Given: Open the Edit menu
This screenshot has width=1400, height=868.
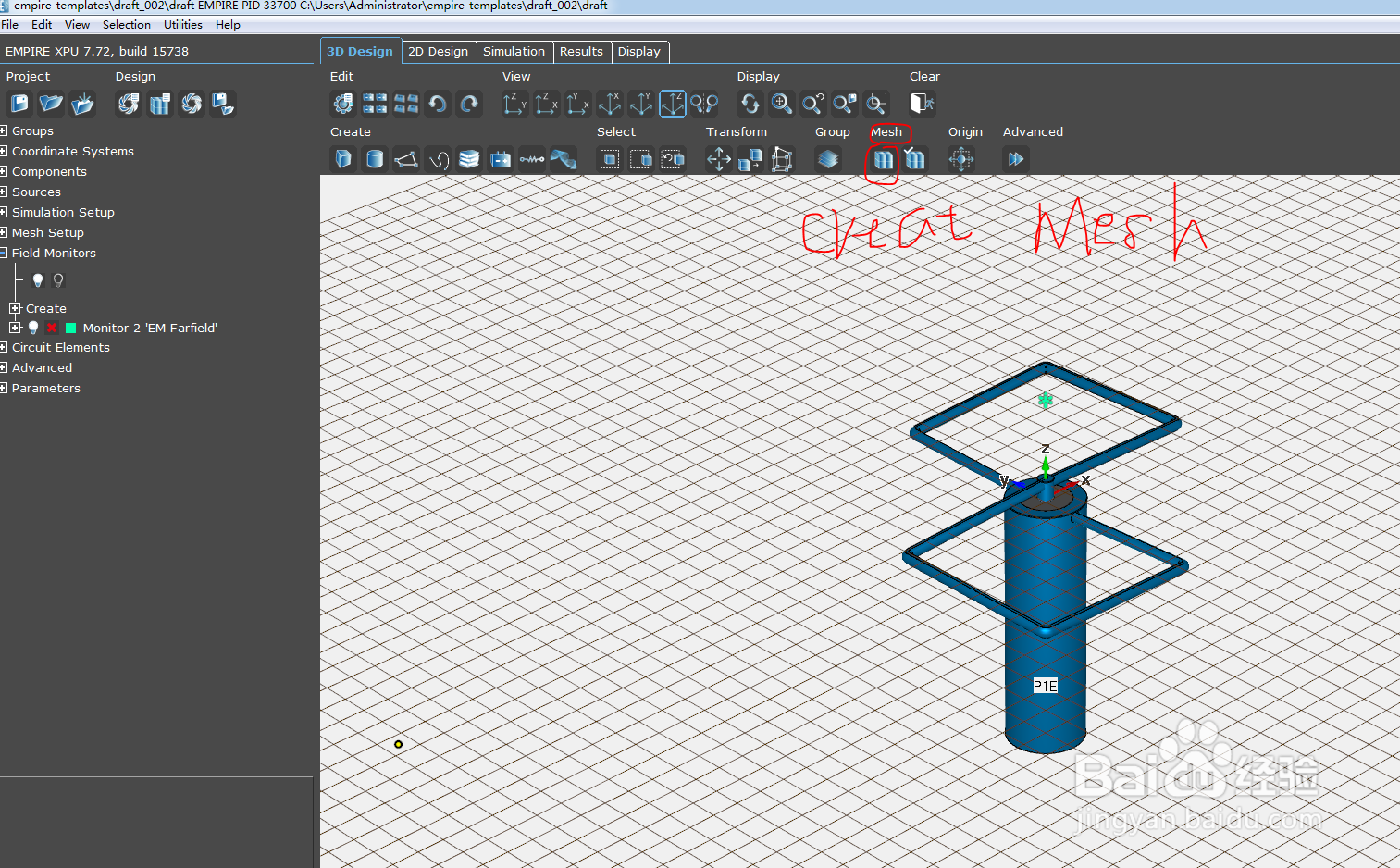Looking at the screenshot, I should click(42, 25).
